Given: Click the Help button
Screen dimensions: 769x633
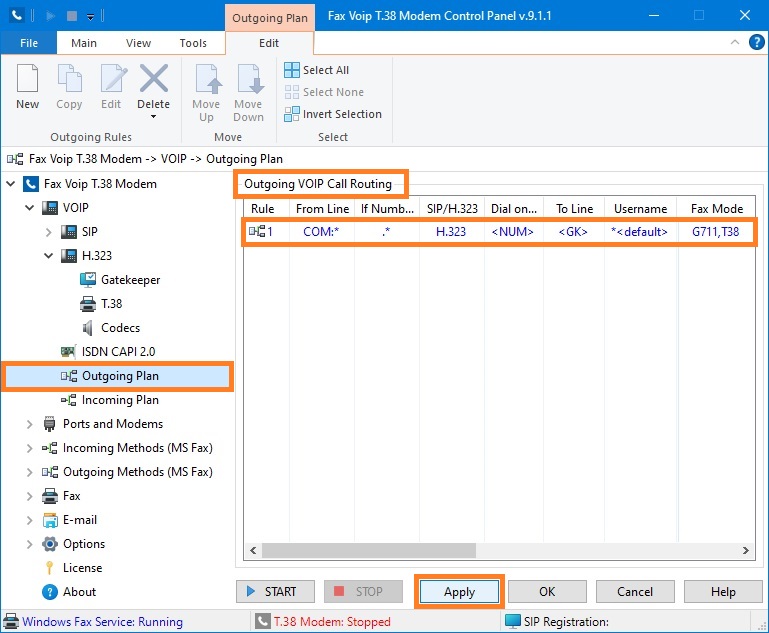Looking at the screenshot, I should [723, 592].
